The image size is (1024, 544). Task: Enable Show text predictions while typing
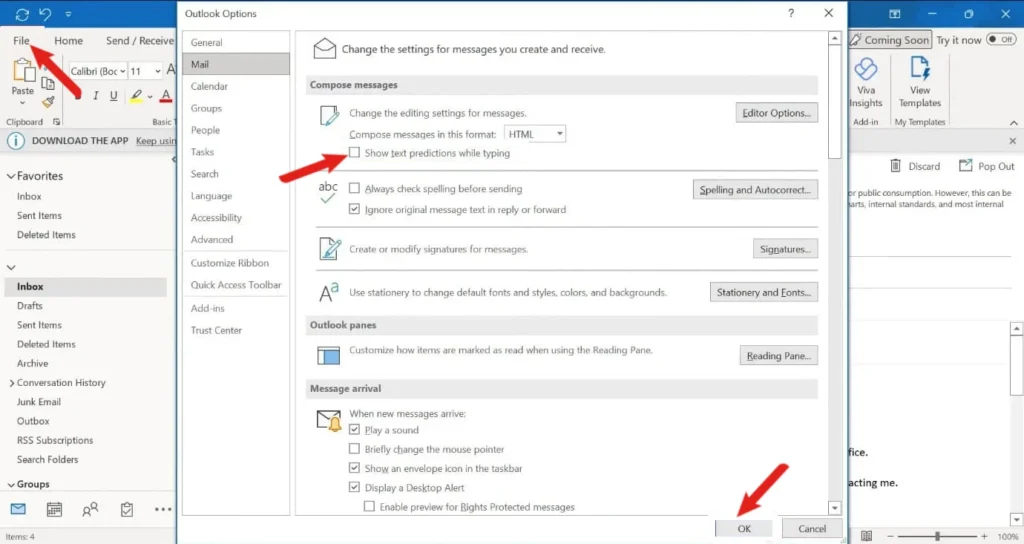(x=355, y=153)
